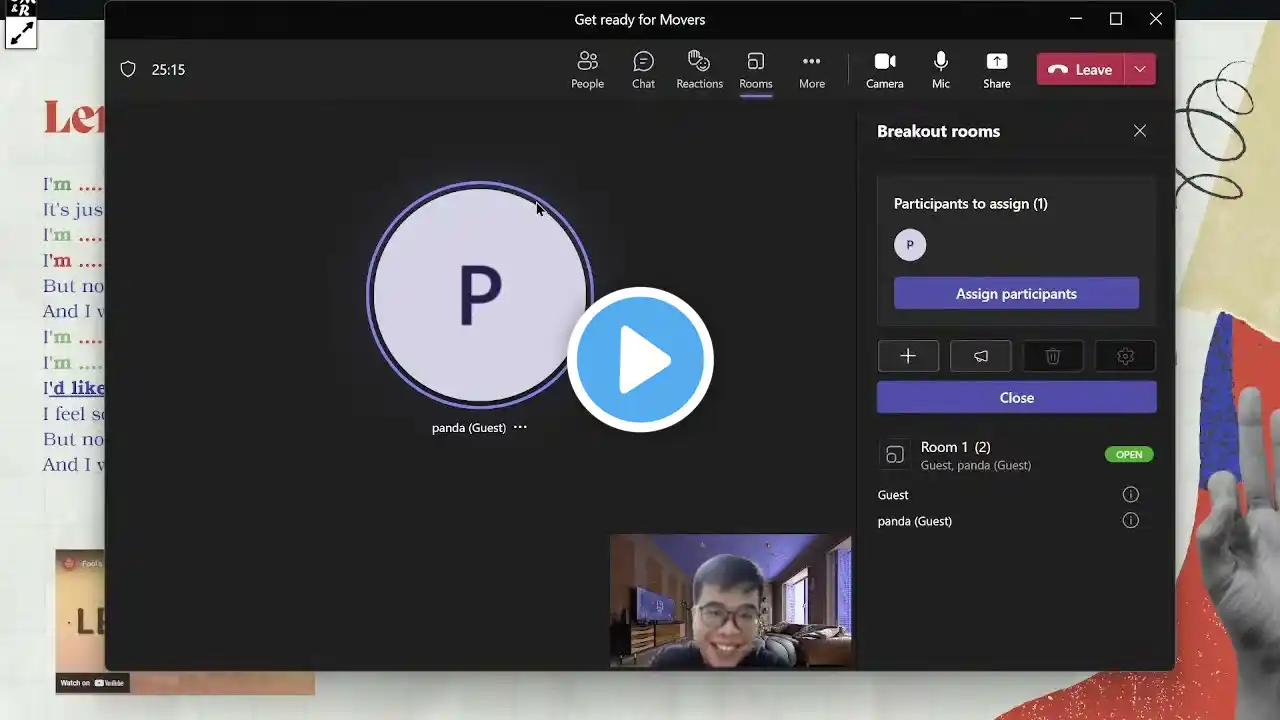This screenshot has width=1280, height=720.
Task: Click the purple Close rooms button
Action: [x=1016, y=397]
